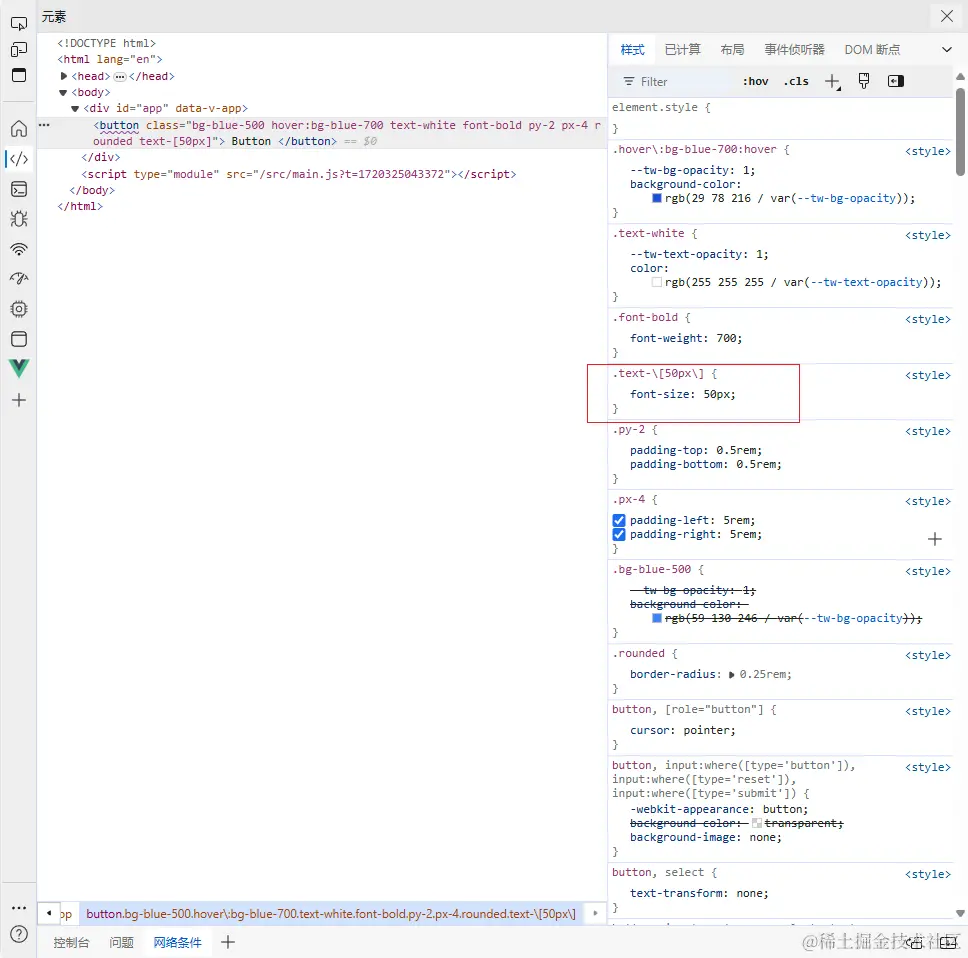Add a drawer tab with plus icon
The width and height of the screenshot is (968, 958).
pyautogui.click(x=228, y=942)
